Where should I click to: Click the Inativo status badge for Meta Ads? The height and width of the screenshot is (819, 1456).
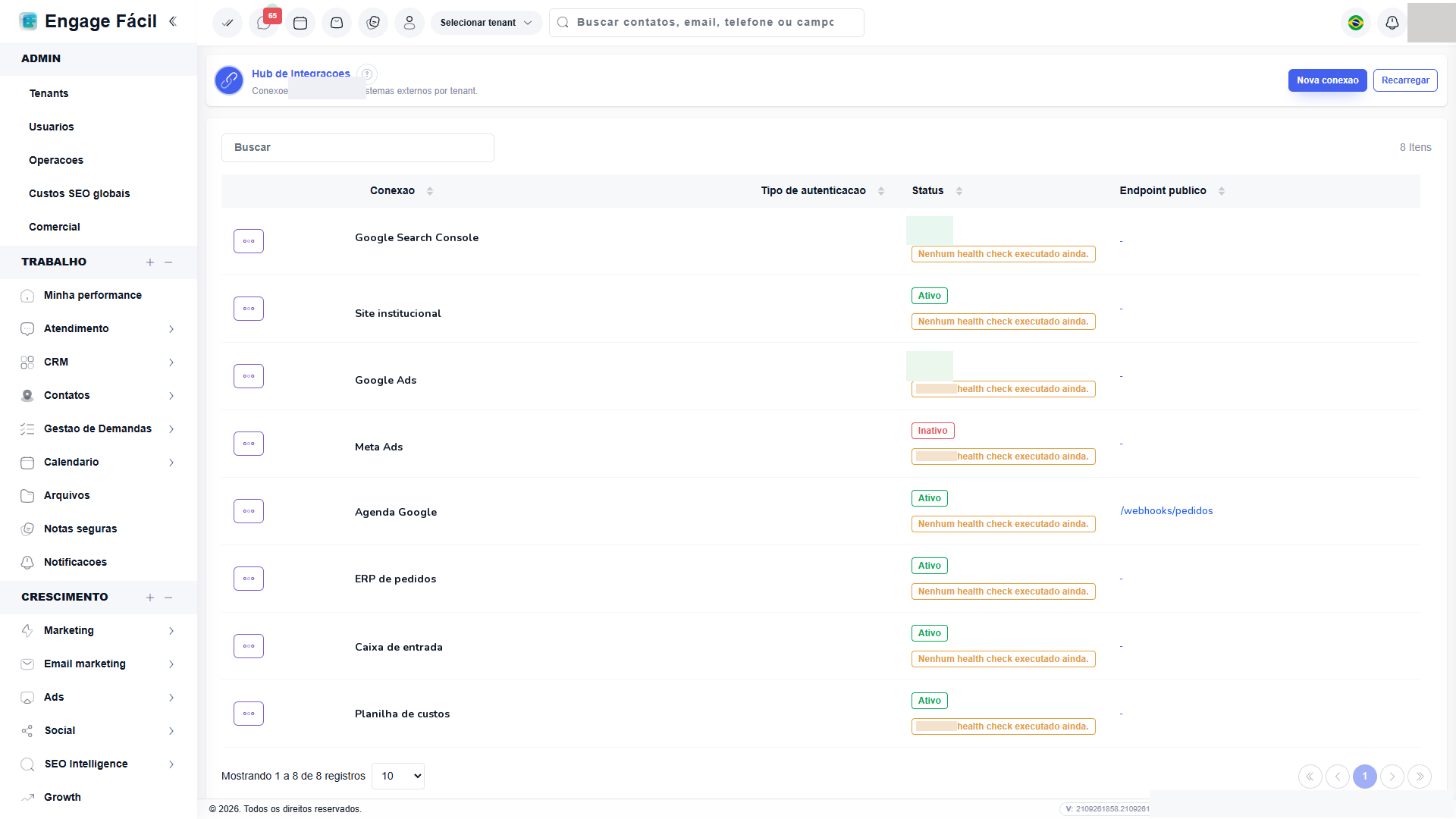[933, 431]
